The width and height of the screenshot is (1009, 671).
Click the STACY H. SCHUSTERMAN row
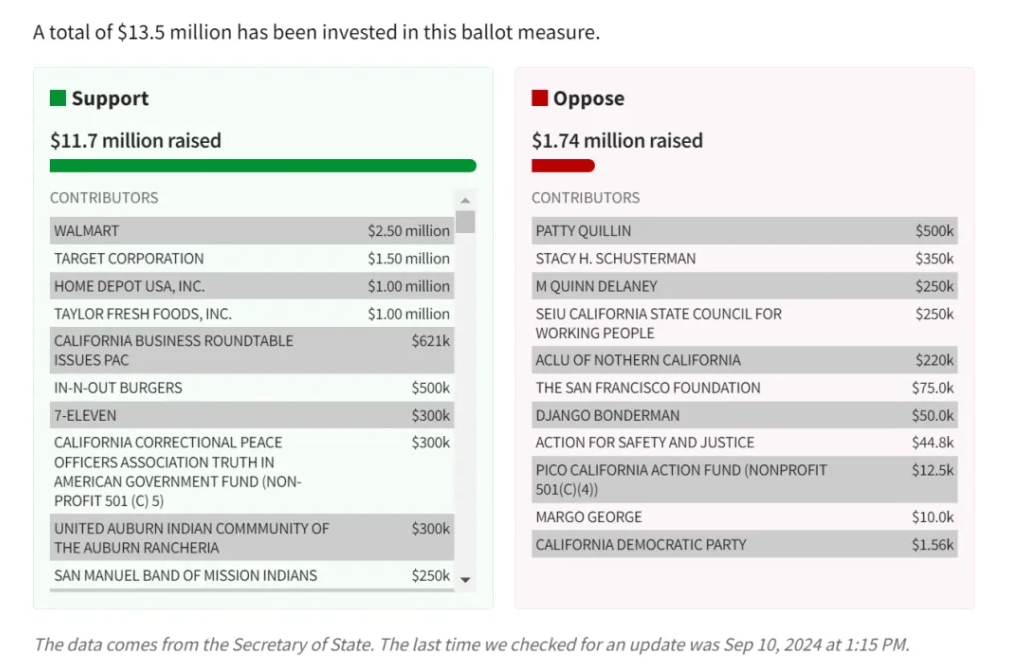pos(744,258)
